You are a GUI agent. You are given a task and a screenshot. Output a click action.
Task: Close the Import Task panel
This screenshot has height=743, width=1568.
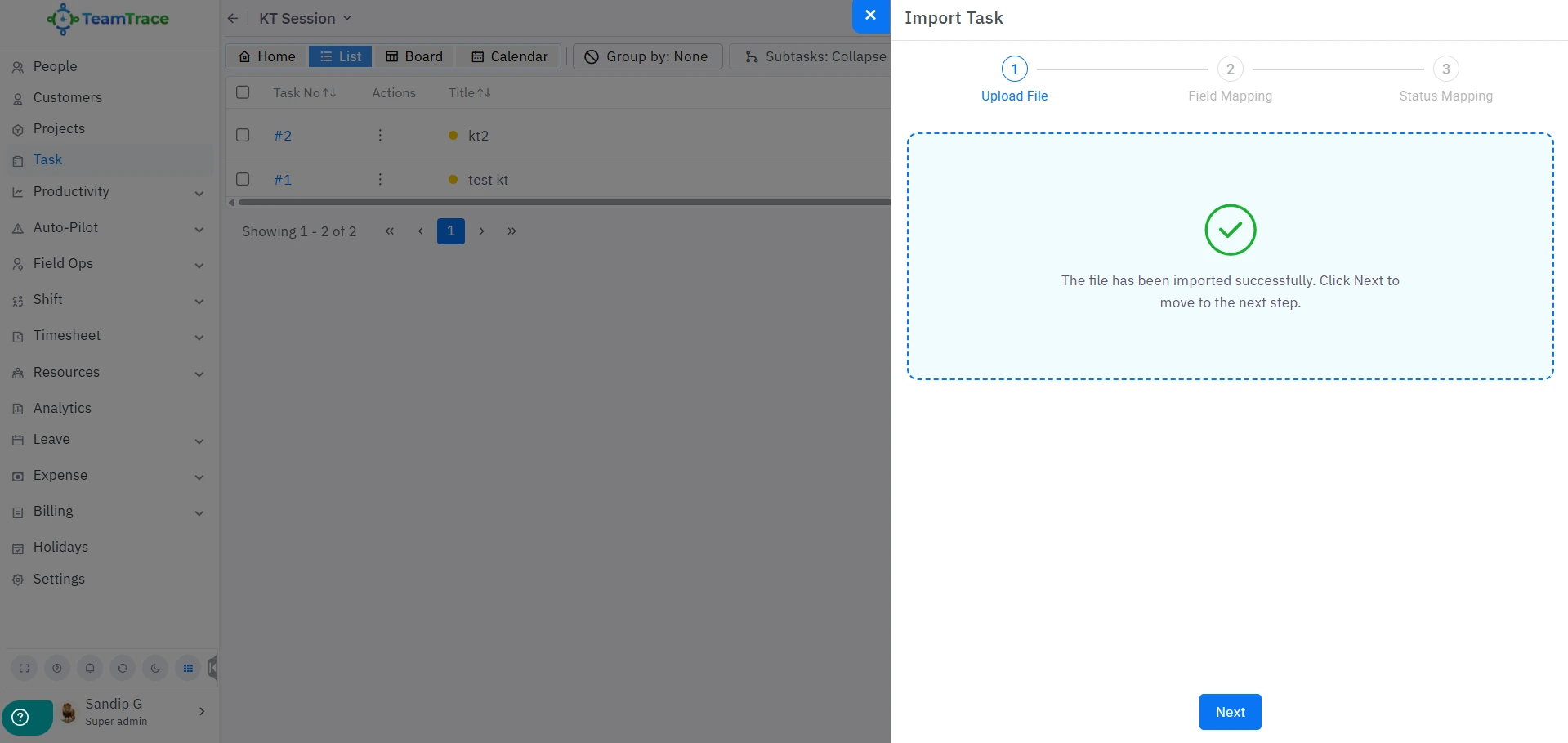click(x=870, y=16)
